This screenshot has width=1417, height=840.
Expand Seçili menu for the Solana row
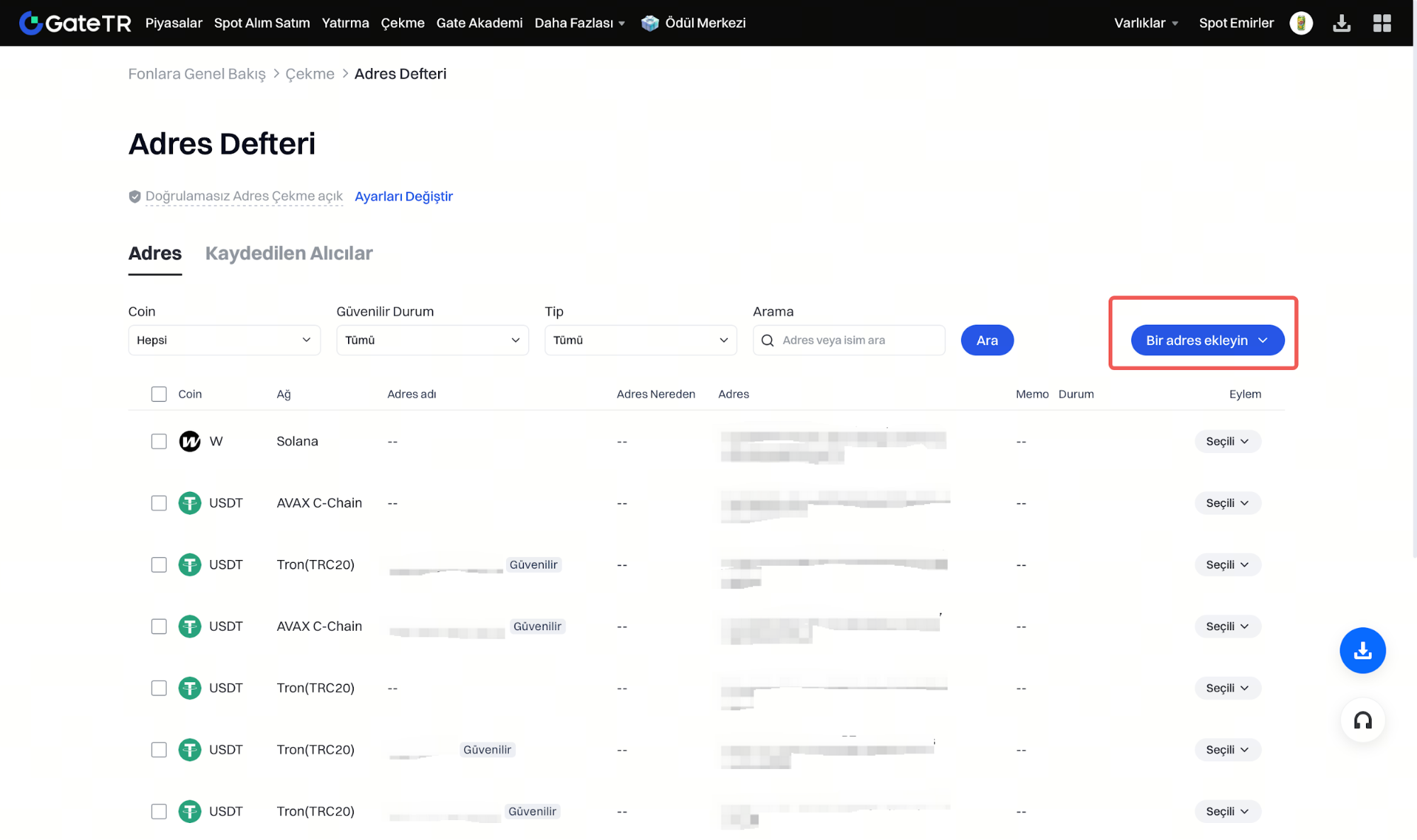pyautogui.click(x=1227, y=441)
